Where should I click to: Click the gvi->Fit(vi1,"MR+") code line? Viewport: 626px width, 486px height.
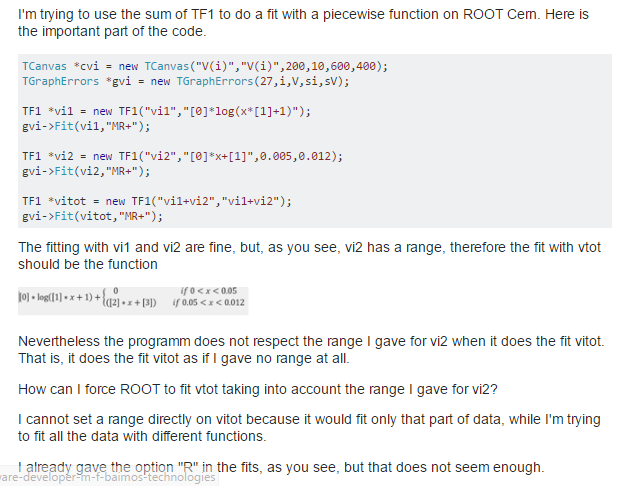click(86, 126)
